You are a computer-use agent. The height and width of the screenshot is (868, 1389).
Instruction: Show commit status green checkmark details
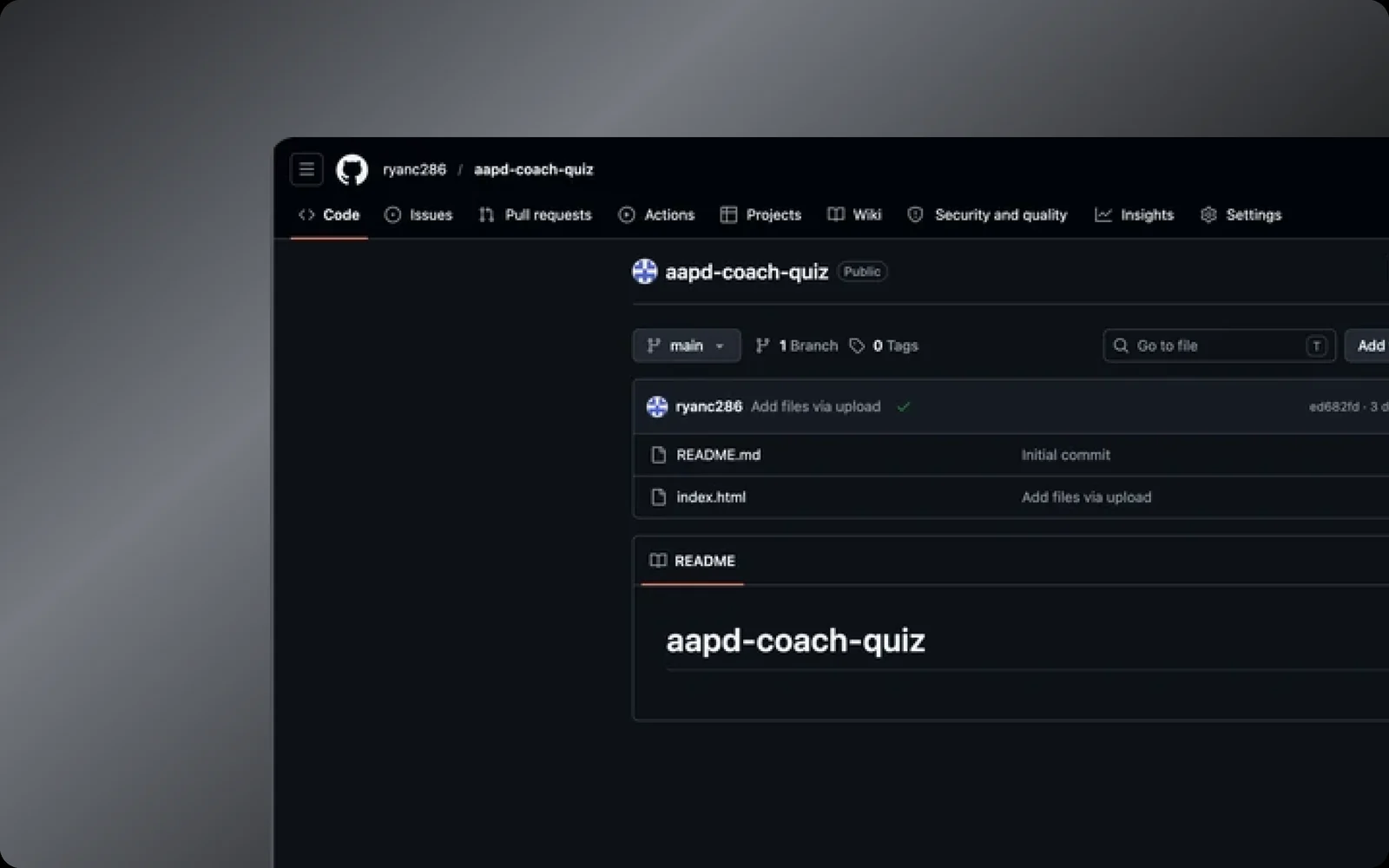pyautogui.click(x=904, y=406)
